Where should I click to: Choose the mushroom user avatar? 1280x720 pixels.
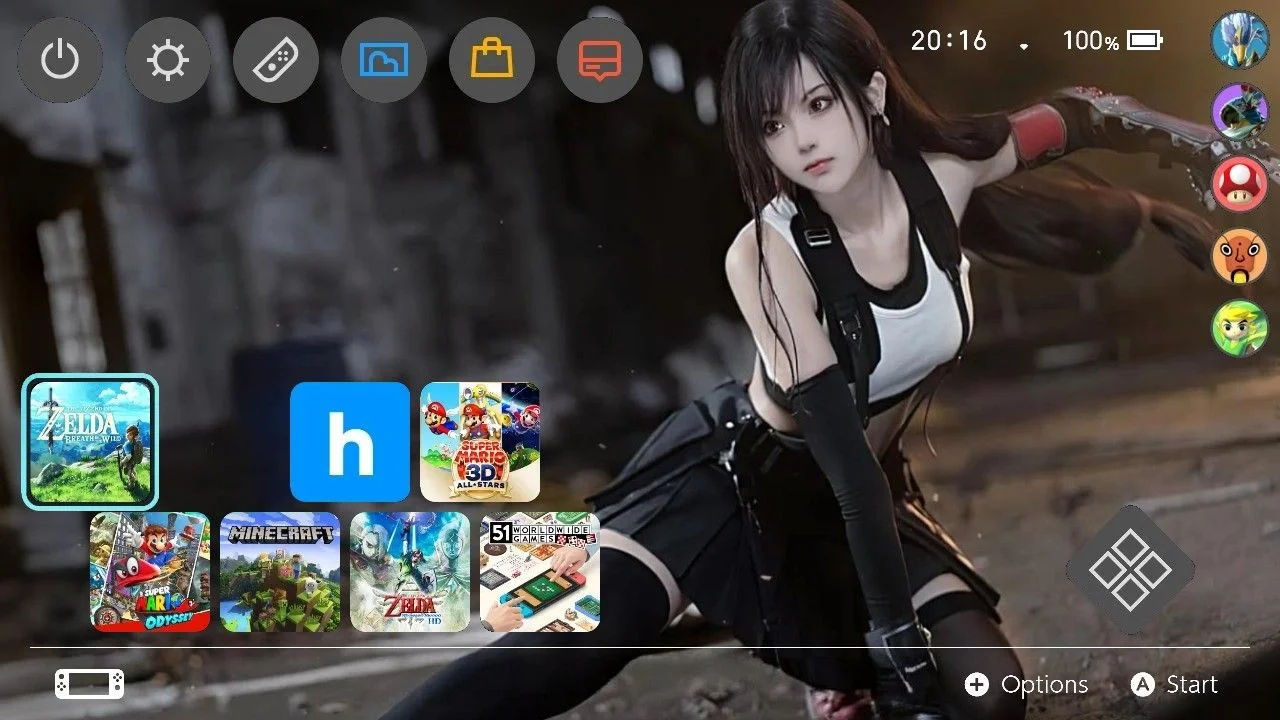[x=1240, y=184]
